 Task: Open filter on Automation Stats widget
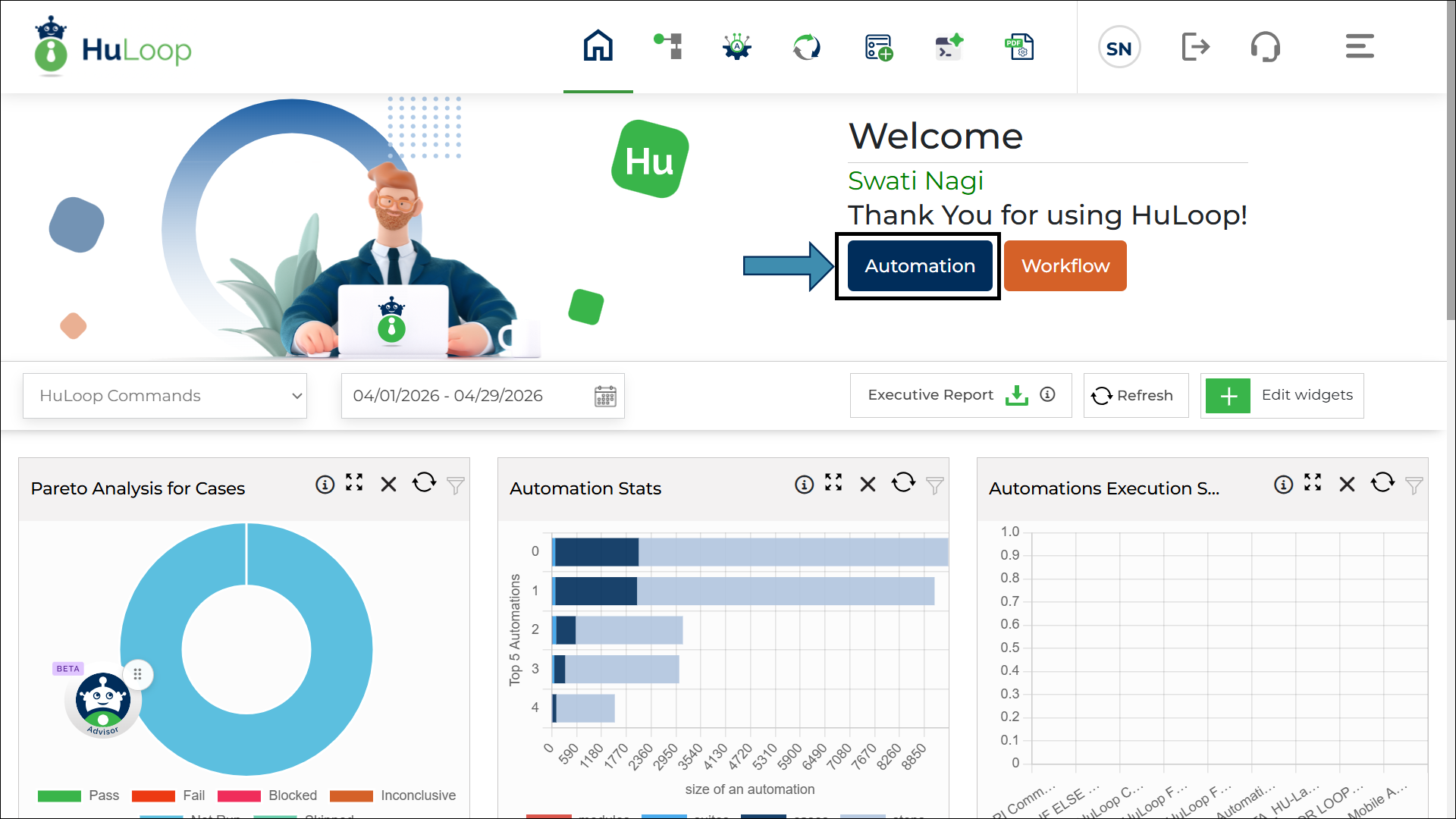tap(935, 485)
